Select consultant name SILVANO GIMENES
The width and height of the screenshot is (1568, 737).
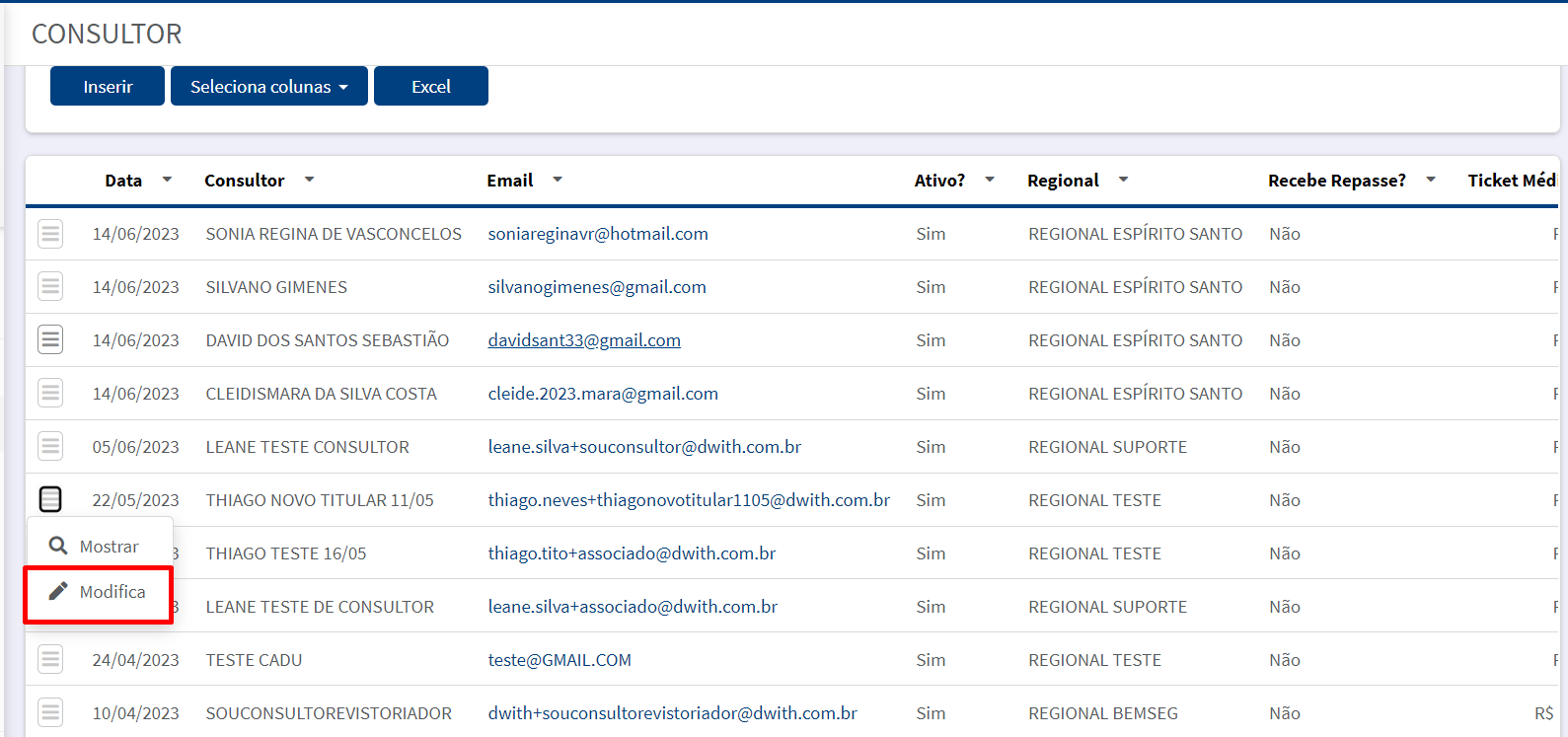coord(276,287)
